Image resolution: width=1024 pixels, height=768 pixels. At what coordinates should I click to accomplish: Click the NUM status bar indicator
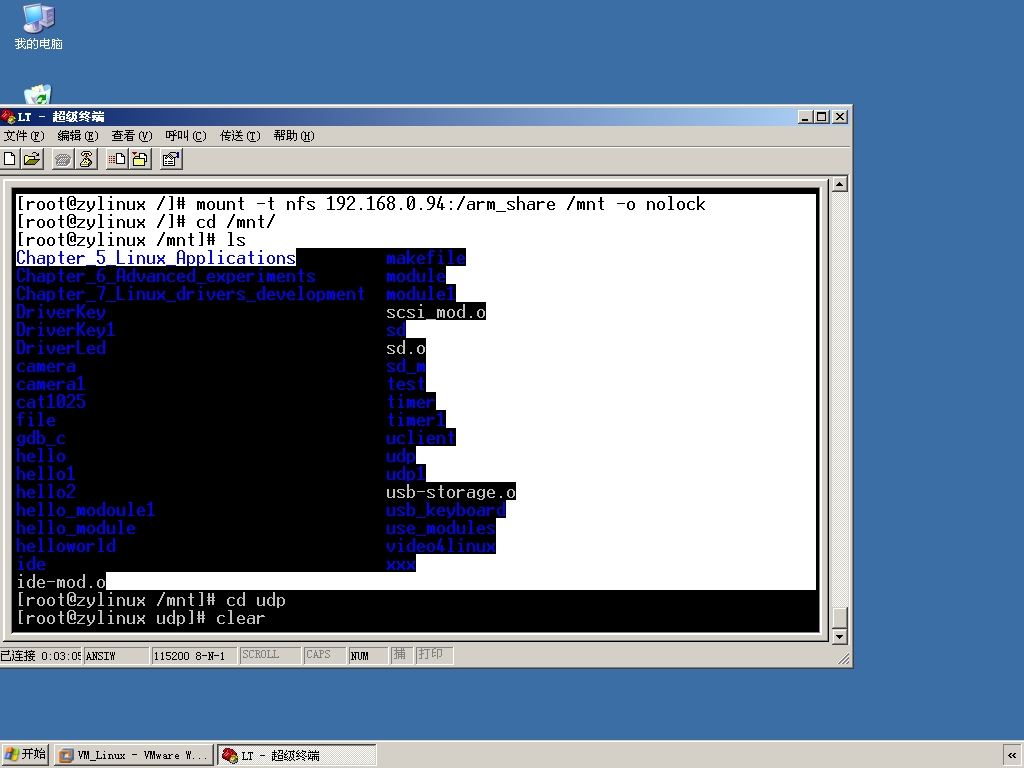[368, 655]
